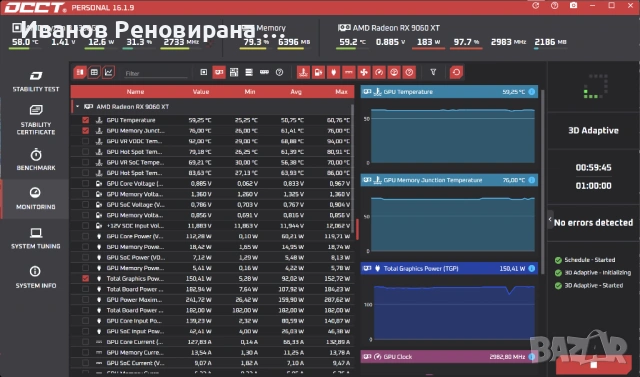The width and height of the screenshot is (640, 377).
Task: Toggle the power plug sensor filter
Action: point(333,73)
